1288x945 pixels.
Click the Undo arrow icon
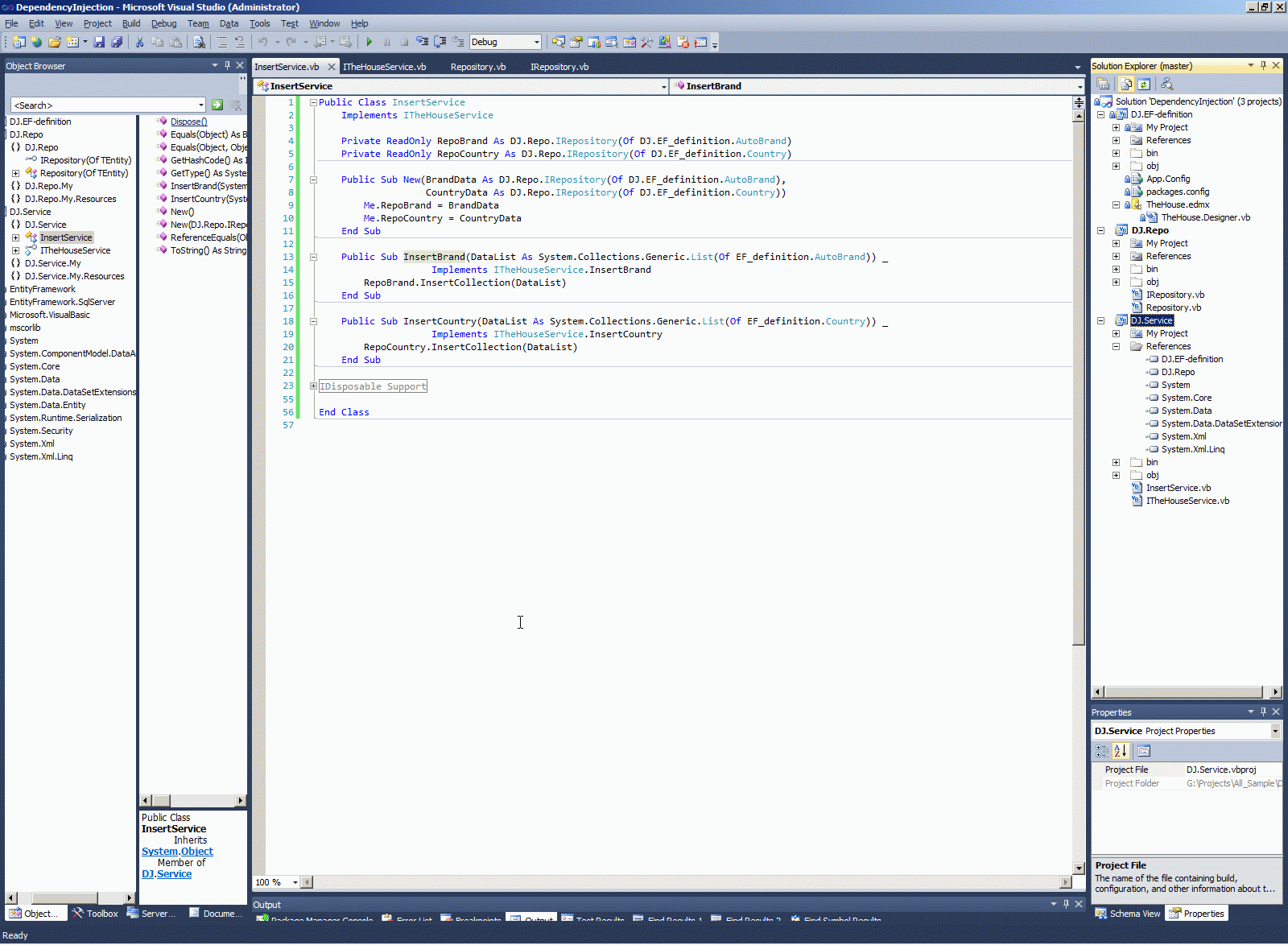[262, 42]
